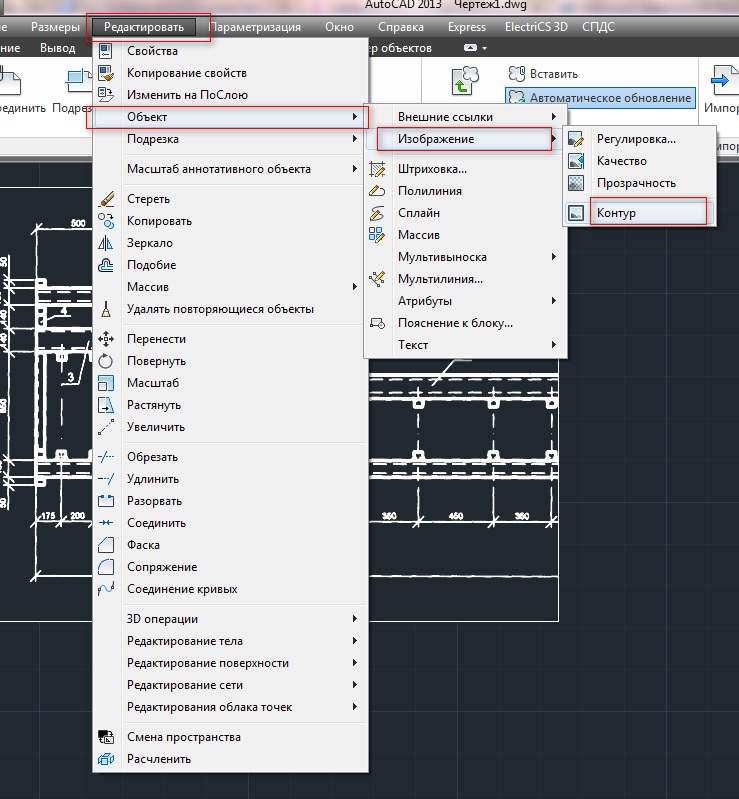The height and width of the screenshot is (799, 739).
Task: Click the image Quality (Качество) icon
Action: pos(576,161)
